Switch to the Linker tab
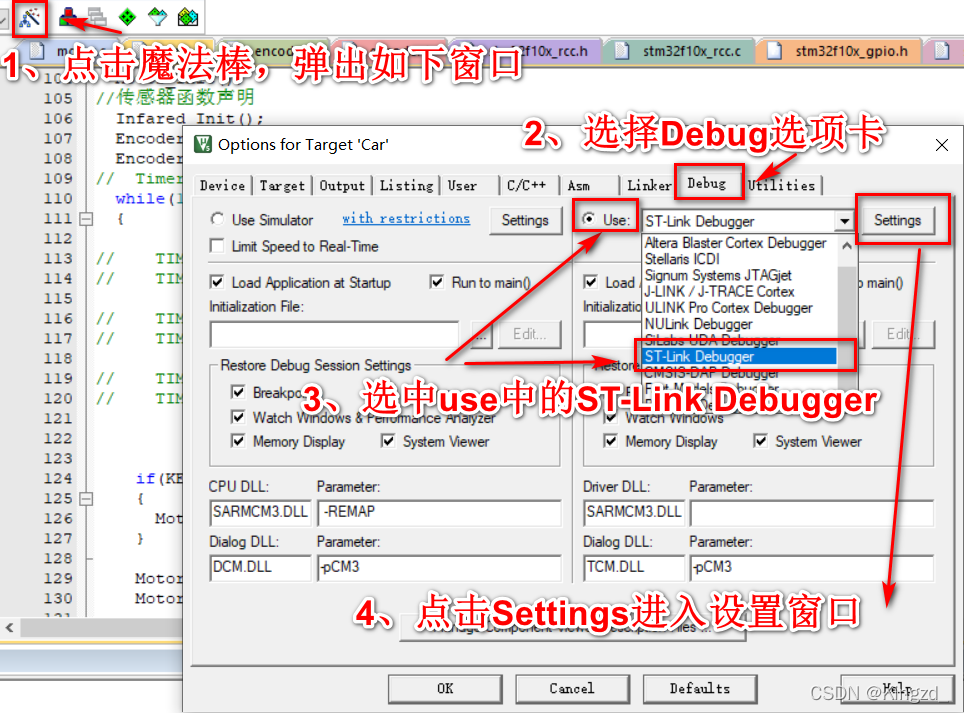The height and width of the screenshot is (713, 964). 649,186
